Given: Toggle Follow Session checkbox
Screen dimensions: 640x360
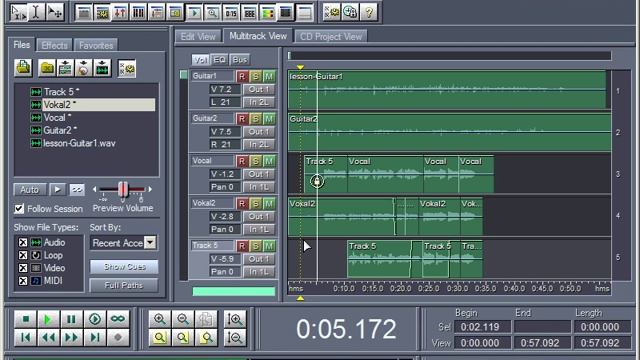Looking at the screenshot, I should click(x=19, y=209).
